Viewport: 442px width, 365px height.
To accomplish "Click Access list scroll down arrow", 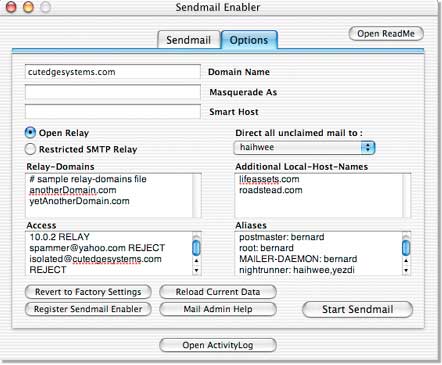I will click(x=197, y=270).
